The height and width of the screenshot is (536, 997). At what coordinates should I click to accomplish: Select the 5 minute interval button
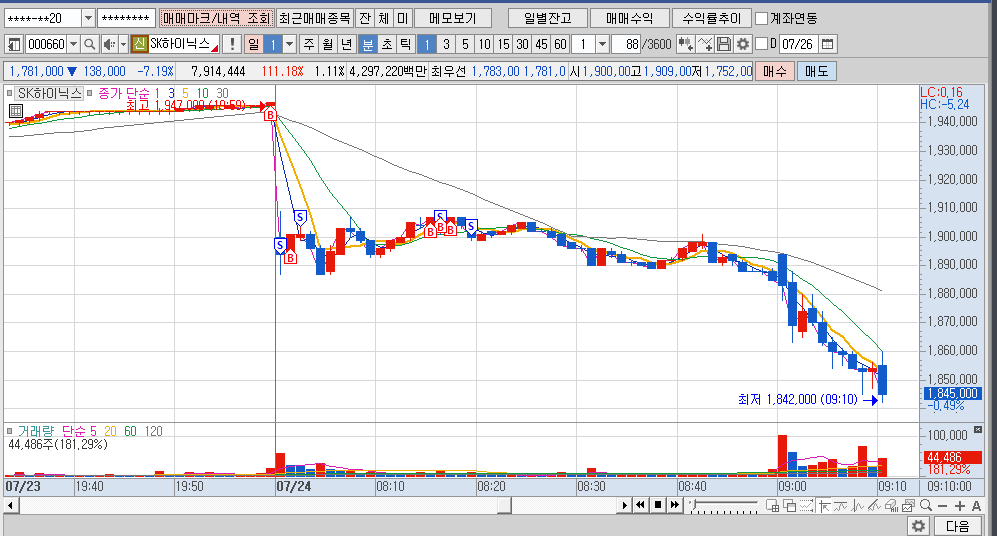point(465,44)
